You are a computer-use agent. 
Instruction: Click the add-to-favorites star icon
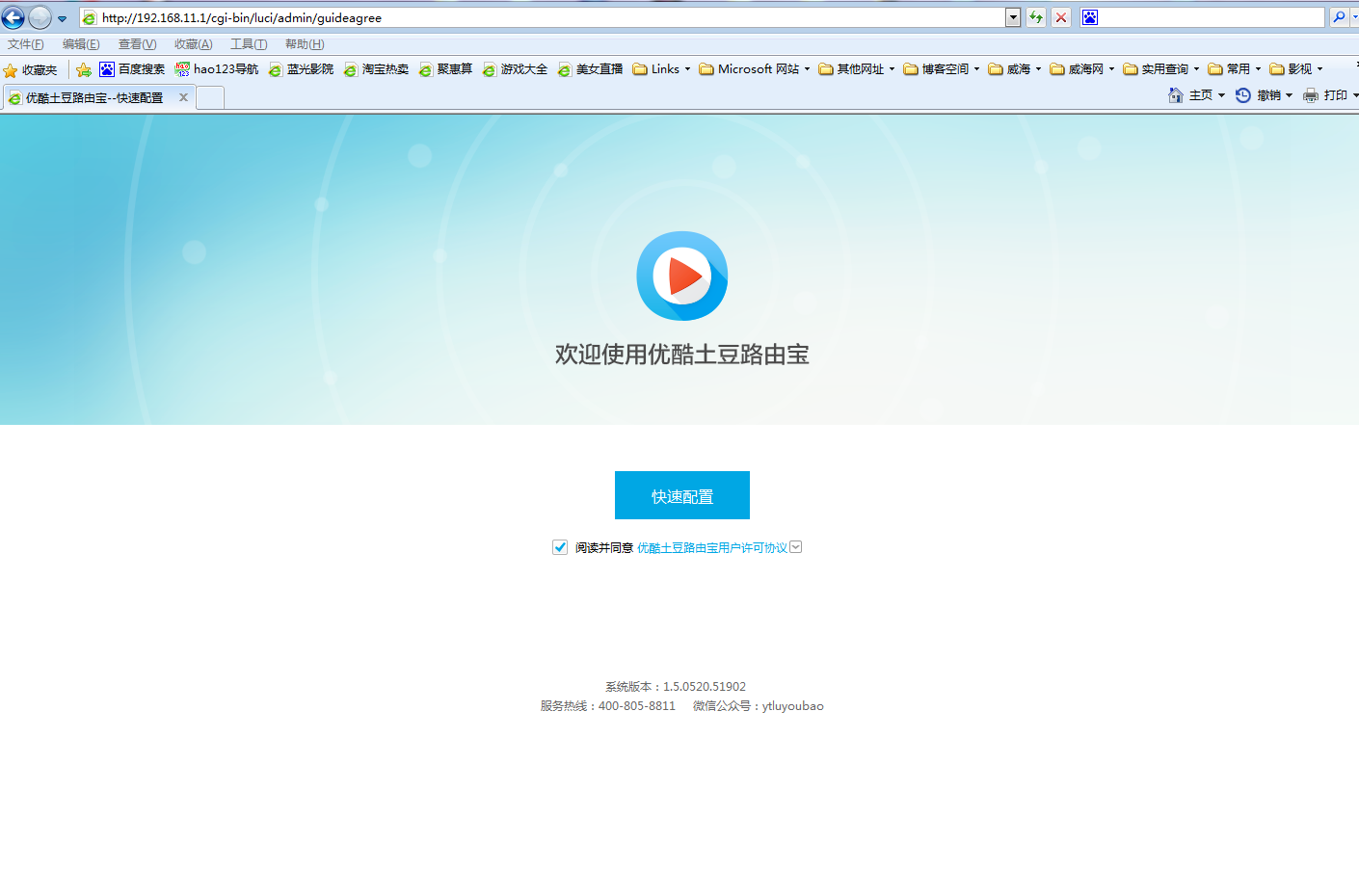pos(84,70)
